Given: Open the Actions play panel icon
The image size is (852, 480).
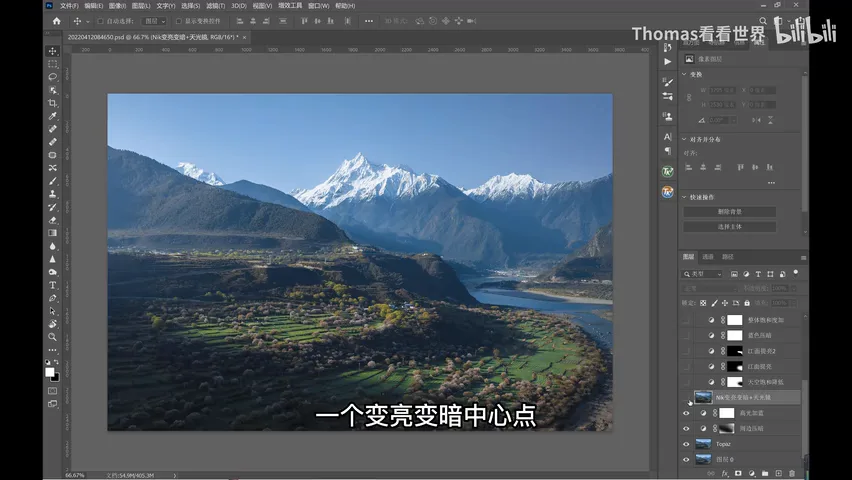Looking at the screenshot, I should (x=668, y=61).
